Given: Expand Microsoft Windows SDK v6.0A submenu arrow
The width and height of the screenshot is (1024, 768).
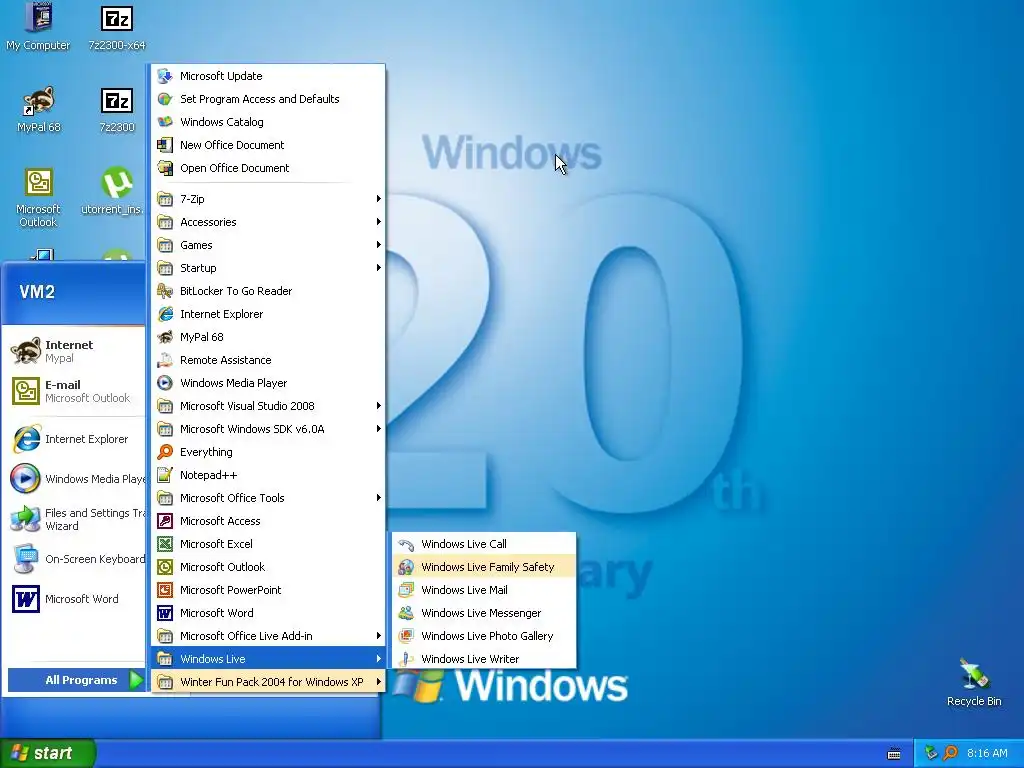Looking at the screenshot, I should [378, 429].
